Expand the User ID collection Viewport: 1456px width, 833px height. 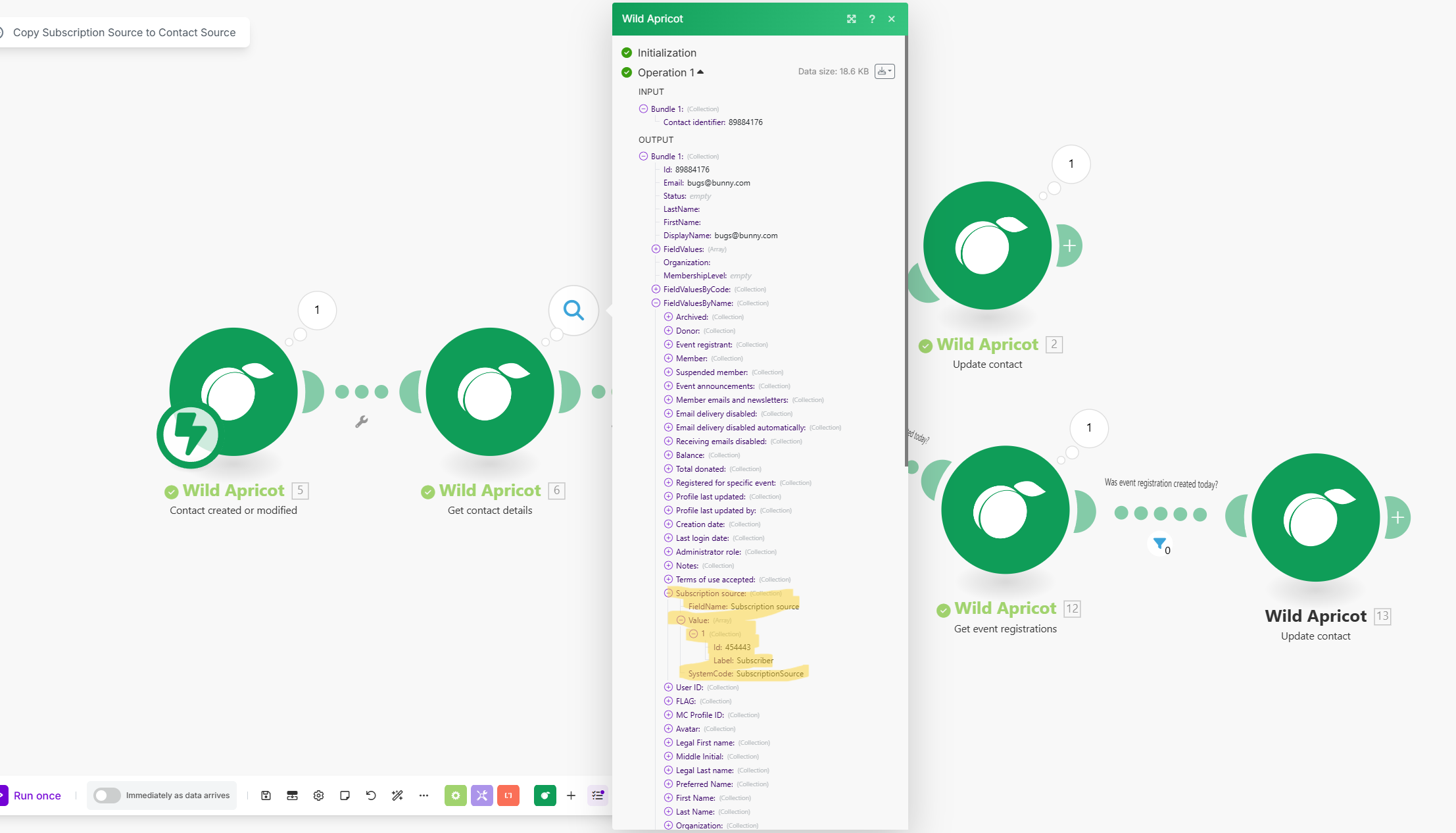[x=668, y=687]
